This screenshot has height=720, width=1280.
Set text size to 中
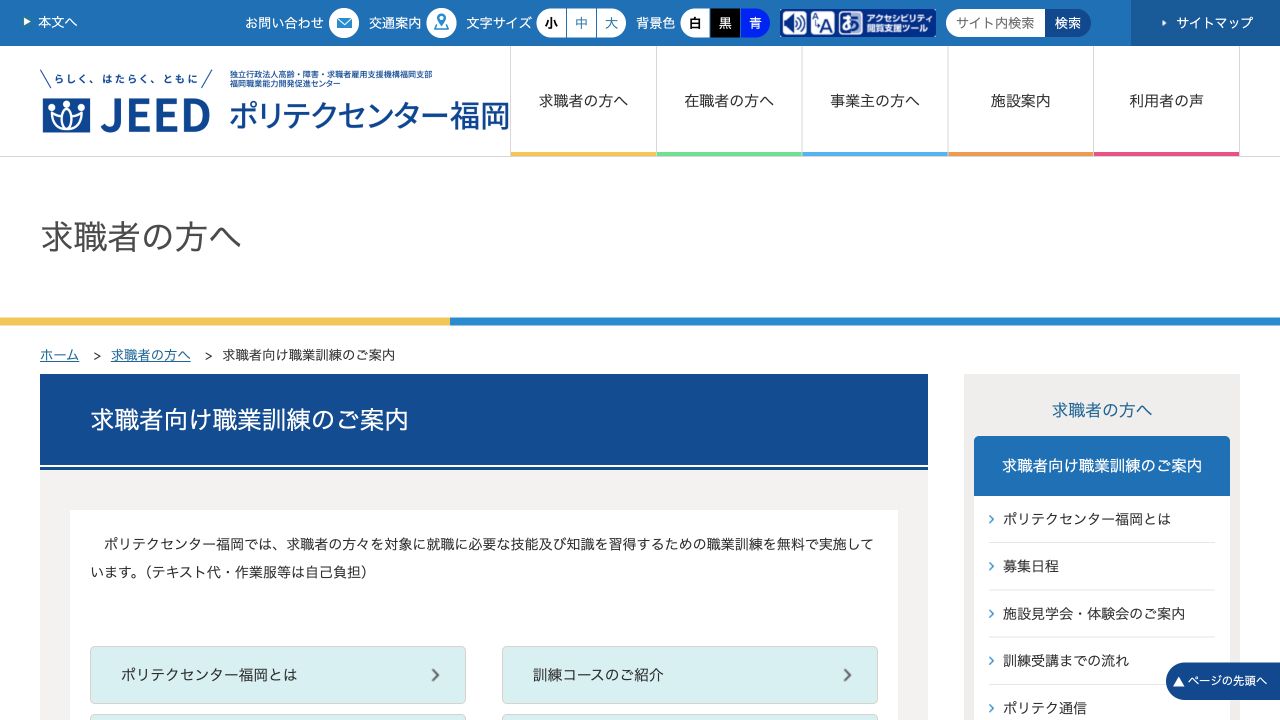tap(581, 23)
